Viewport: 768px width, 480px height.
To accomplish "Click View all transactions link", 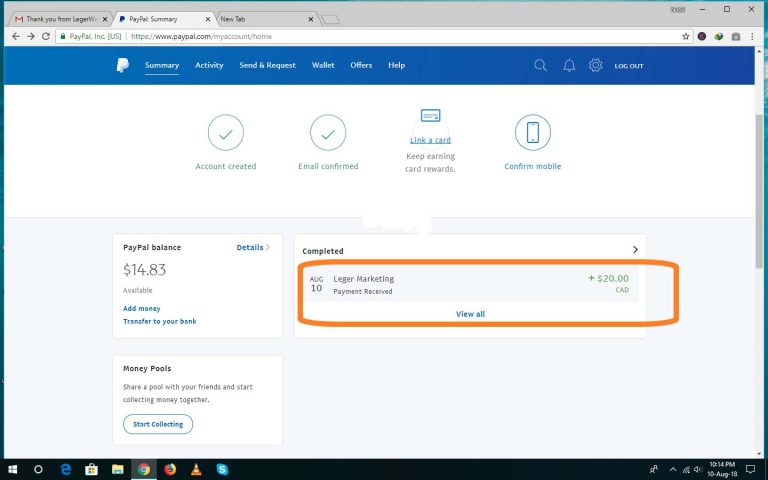I will point(470,314).
